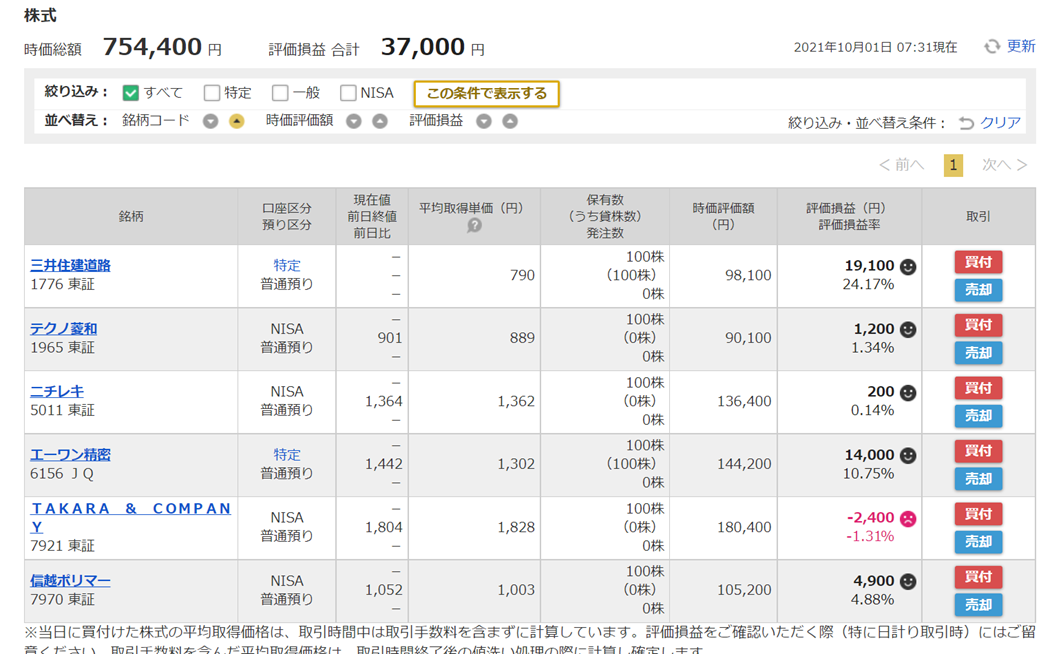Sort 時価評価額 descending with down arrow
The width and height of the screenshot is (1052, 654).
coord(354,121)
